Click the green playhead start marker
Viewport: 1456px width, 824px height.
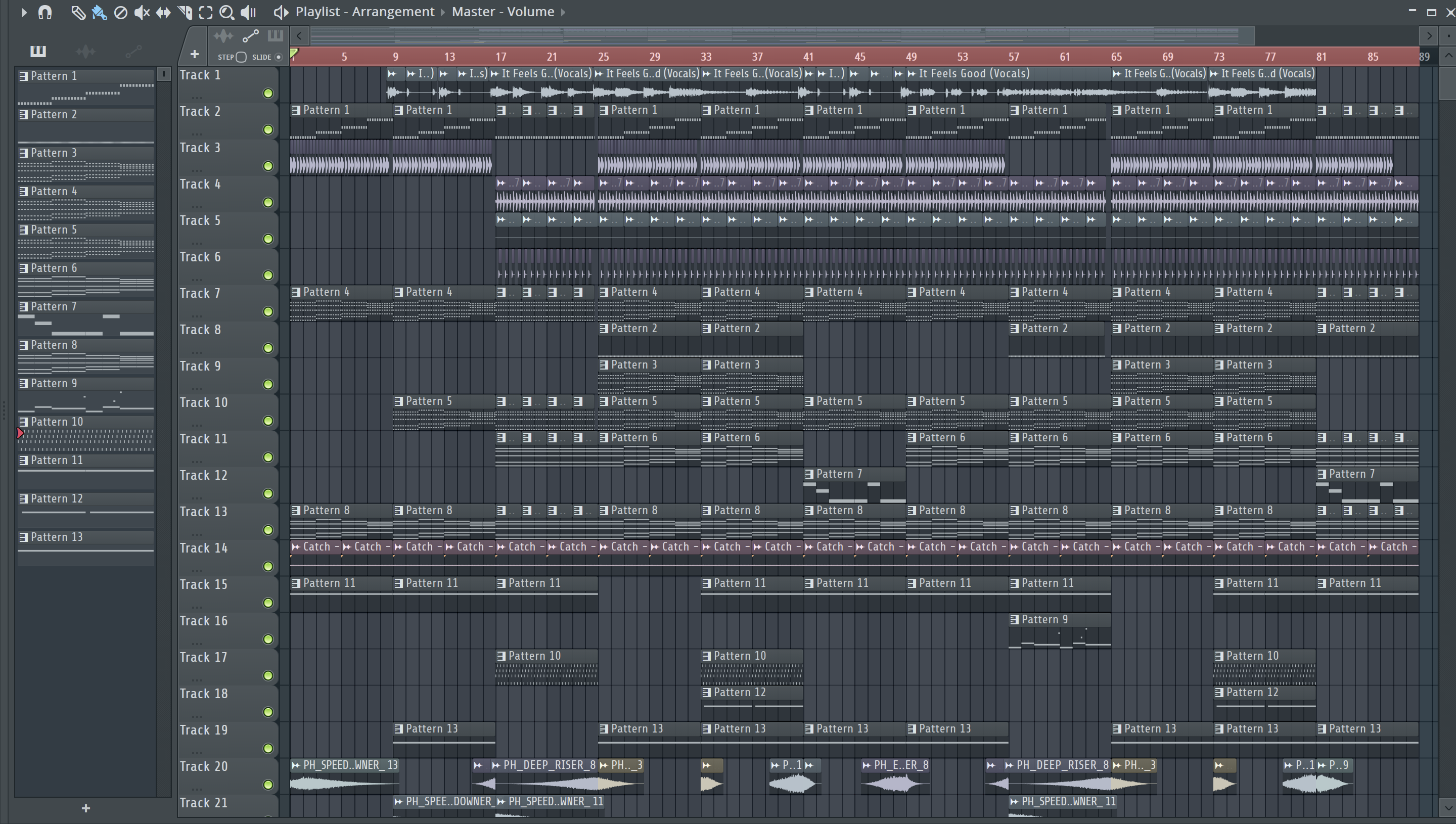[294, 53]
